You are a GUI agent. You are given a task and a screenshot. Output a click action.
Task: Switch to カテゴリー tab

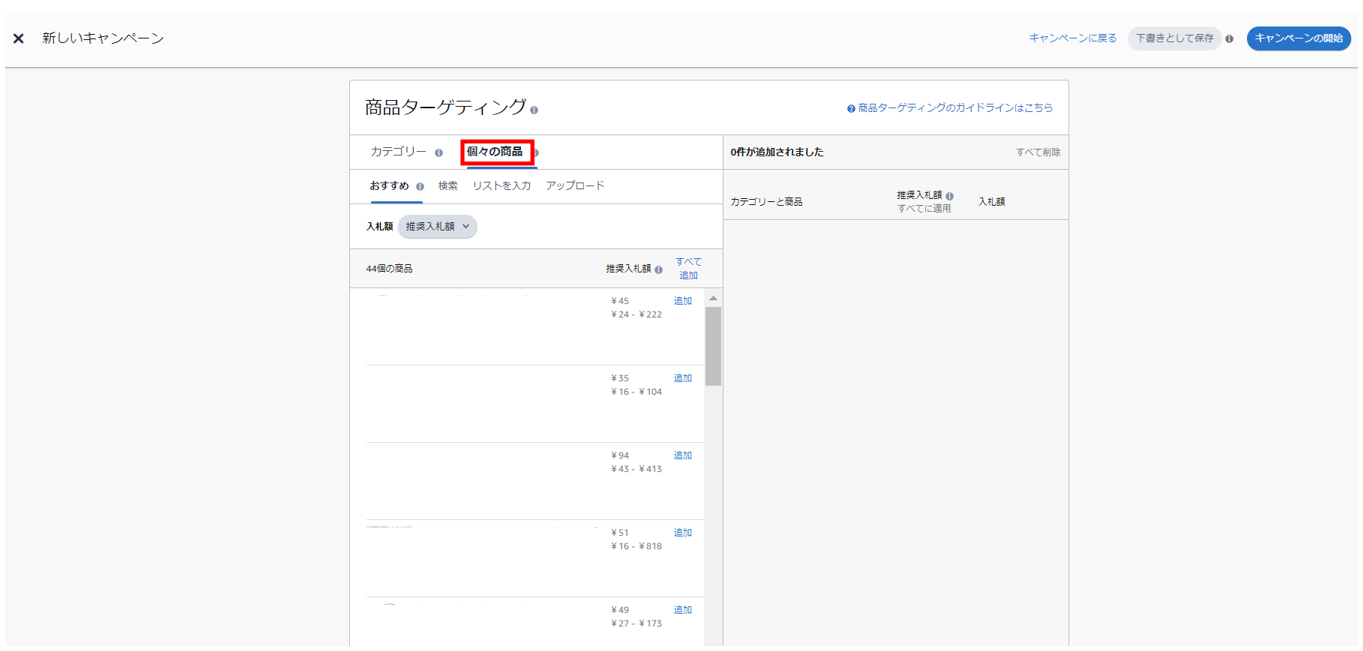pyautogui.click(x=398, y=152)
